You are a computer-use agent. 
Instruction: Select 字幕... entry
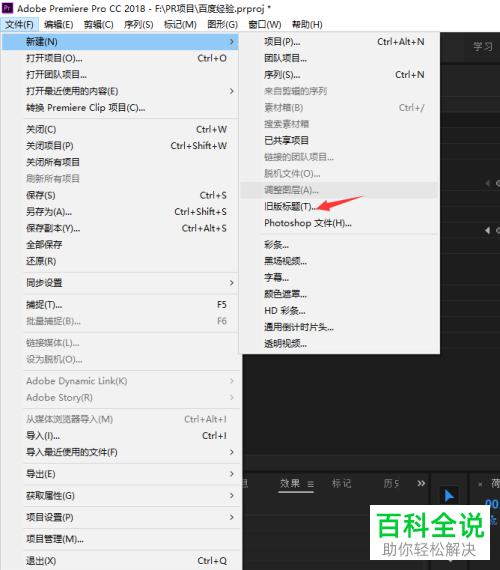coord(339,278)
